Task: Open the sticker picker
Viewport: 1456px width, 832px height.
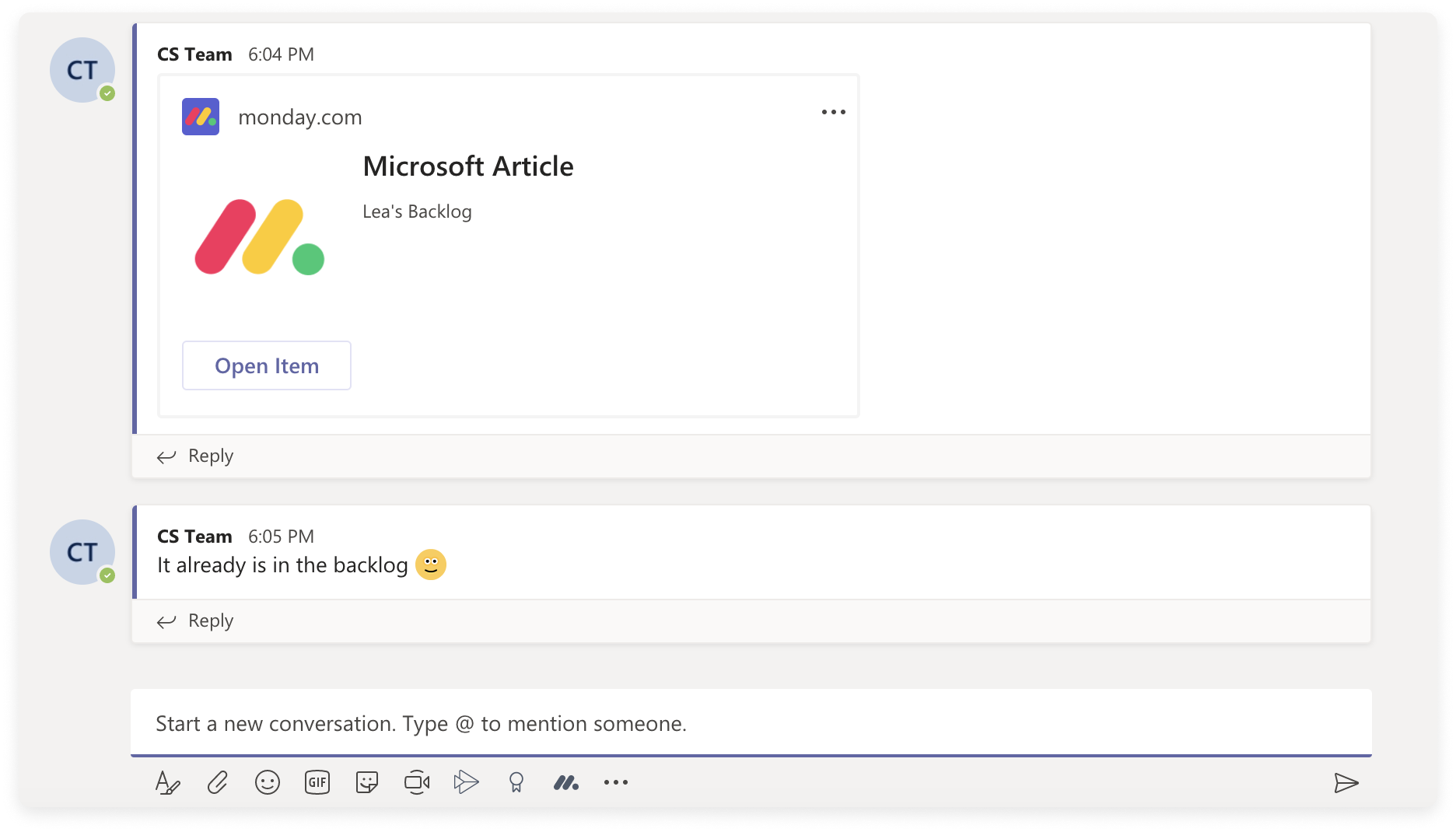Action: click(x=366, y=782)
